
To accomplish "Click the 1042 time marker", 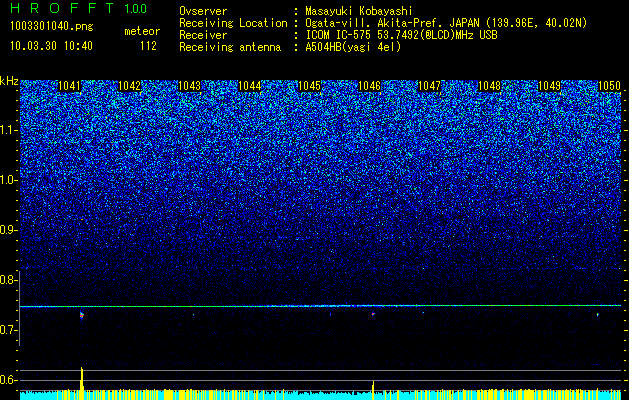I will [130, 86].
